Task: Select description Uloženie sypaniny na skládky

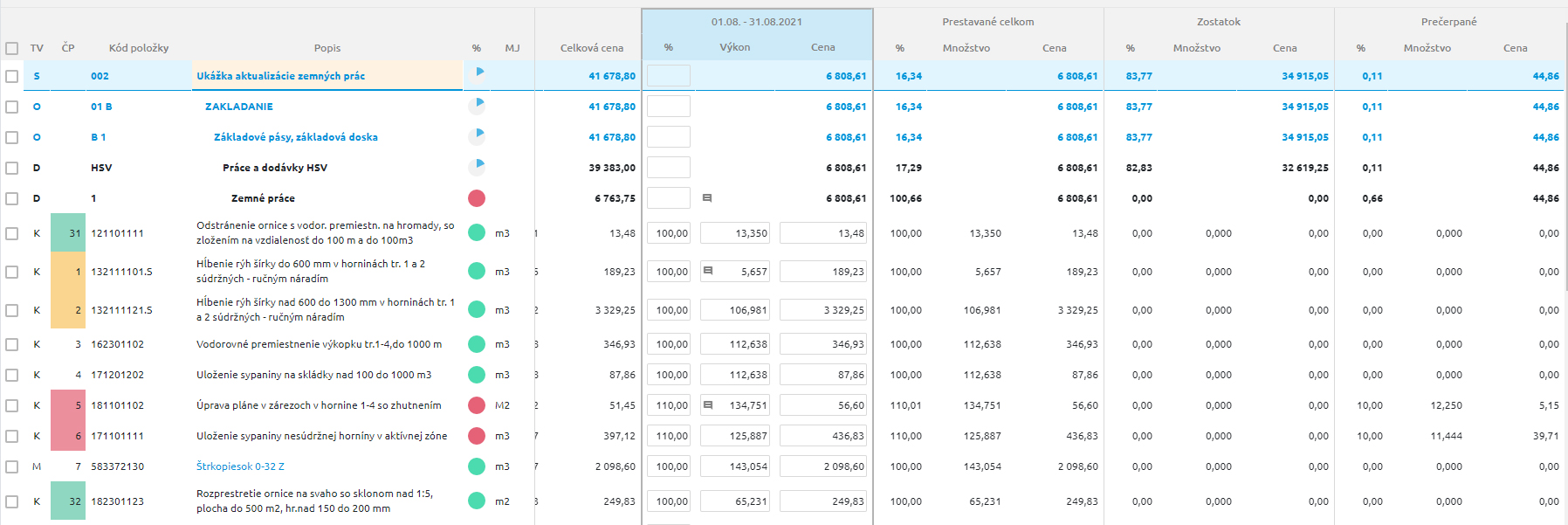Action: (313, 375)
